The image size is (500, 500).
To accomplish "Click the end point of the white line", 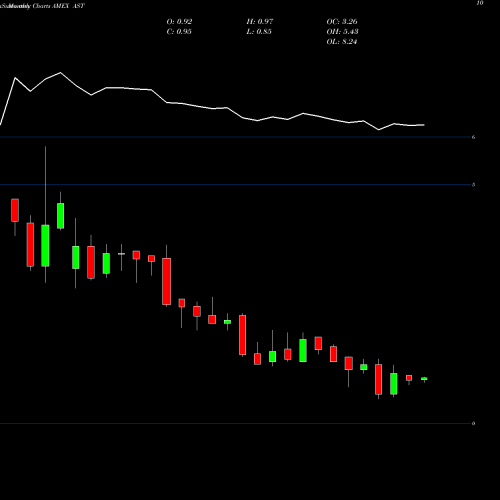I will click(424, 125).
